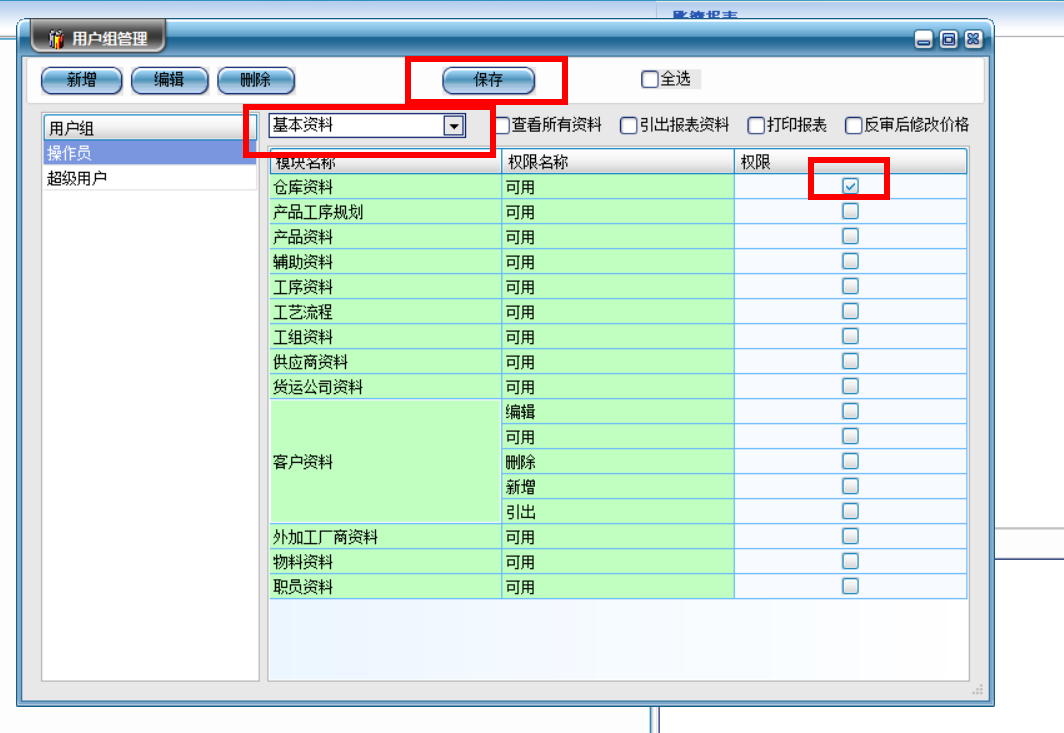Check 客户资料 编辑 permission checkbox
The image size is (1064, 733).
point(850,411)
